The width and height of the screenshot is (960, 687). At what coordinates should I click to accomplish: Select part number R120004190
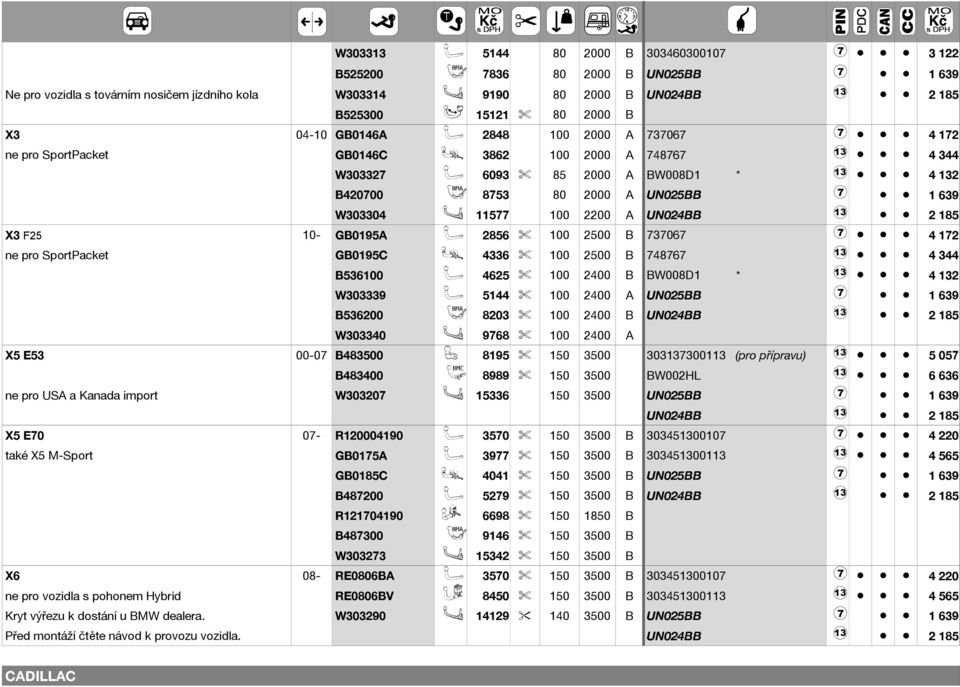369,436
